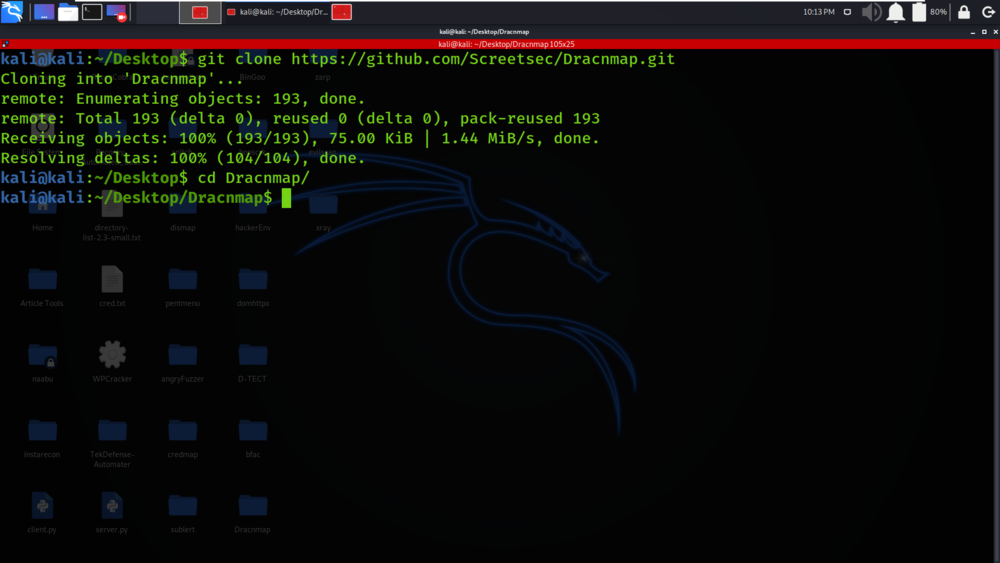Click the "Cloning into 'Dracnmap'..." line
This screenshot has width=1000, height=563.
coord(122,79)
